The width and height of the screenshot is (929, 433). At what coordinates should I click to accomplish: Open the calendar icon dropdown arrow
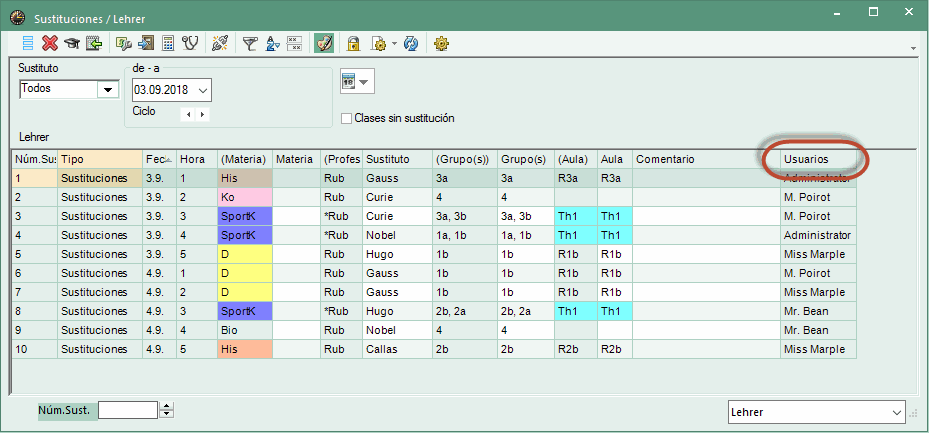[x=363, y=82]
